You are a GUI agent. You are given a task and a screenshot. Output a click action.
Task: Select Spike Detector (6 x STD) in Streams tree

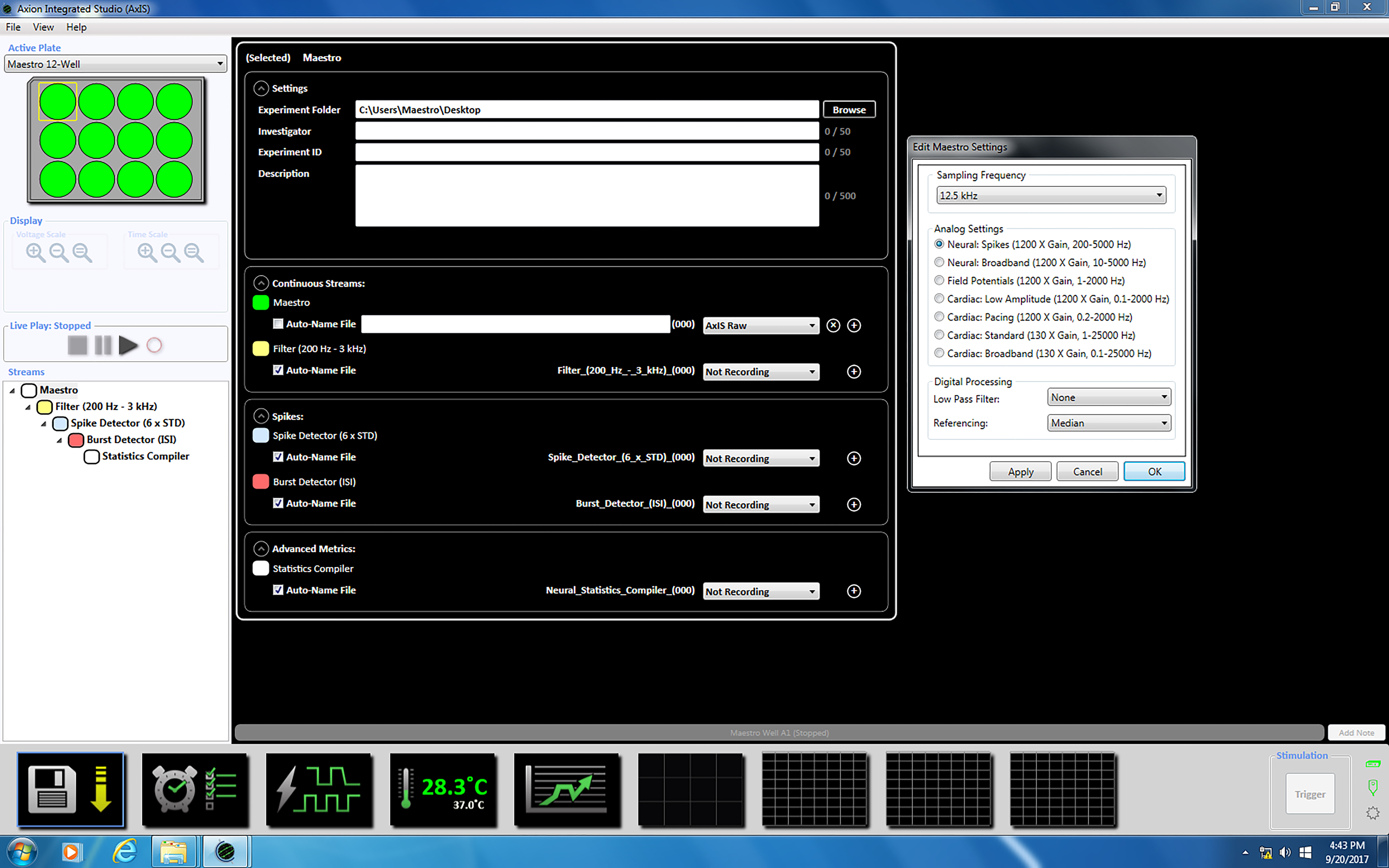(x=128, y=423)
